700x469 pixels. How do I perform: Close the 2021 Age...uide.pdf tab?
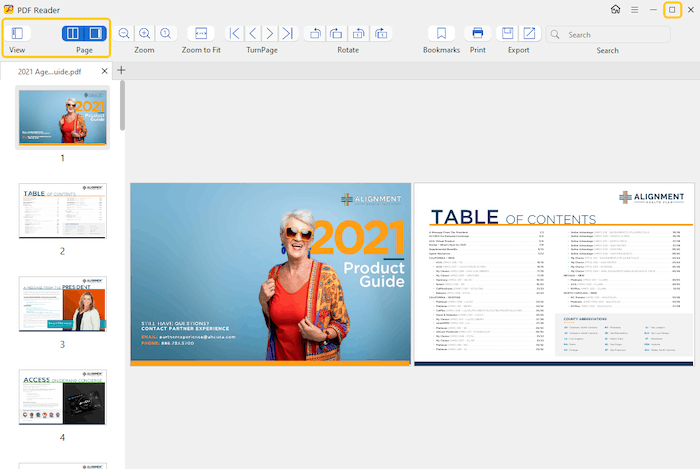104,71
